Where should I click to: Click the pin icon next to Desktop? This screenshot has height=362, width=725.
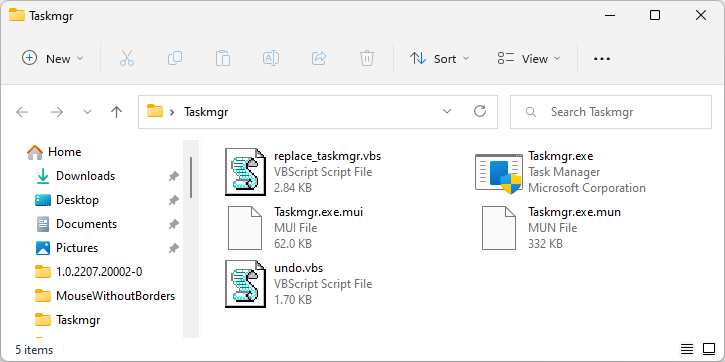click(x=173, y=200)
